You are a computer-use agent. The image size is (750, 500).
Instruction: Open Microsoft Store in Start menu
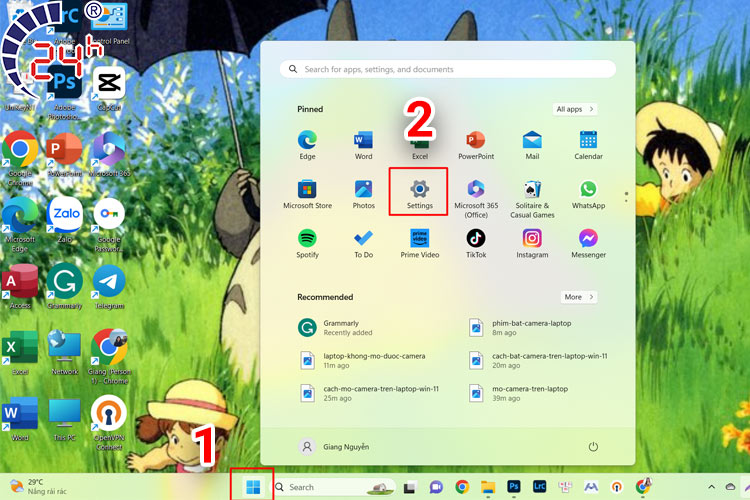(307, 194)
